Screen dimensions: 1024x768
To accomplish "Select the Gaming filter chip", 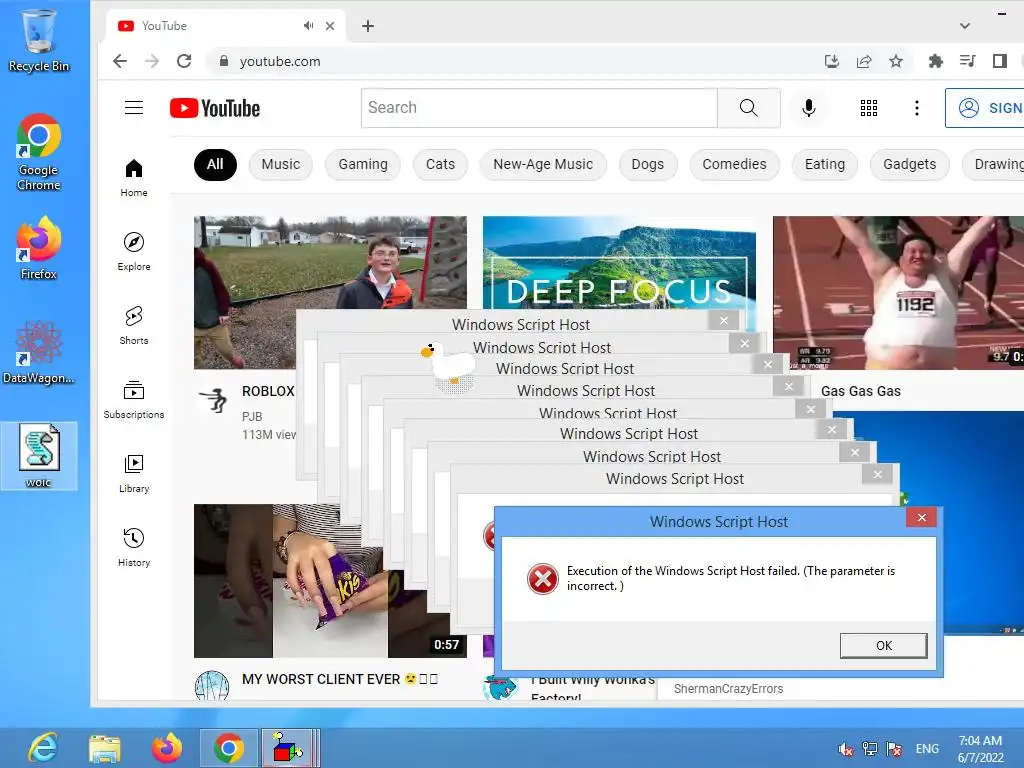I will pyautogui.click(x=363, y=165).
